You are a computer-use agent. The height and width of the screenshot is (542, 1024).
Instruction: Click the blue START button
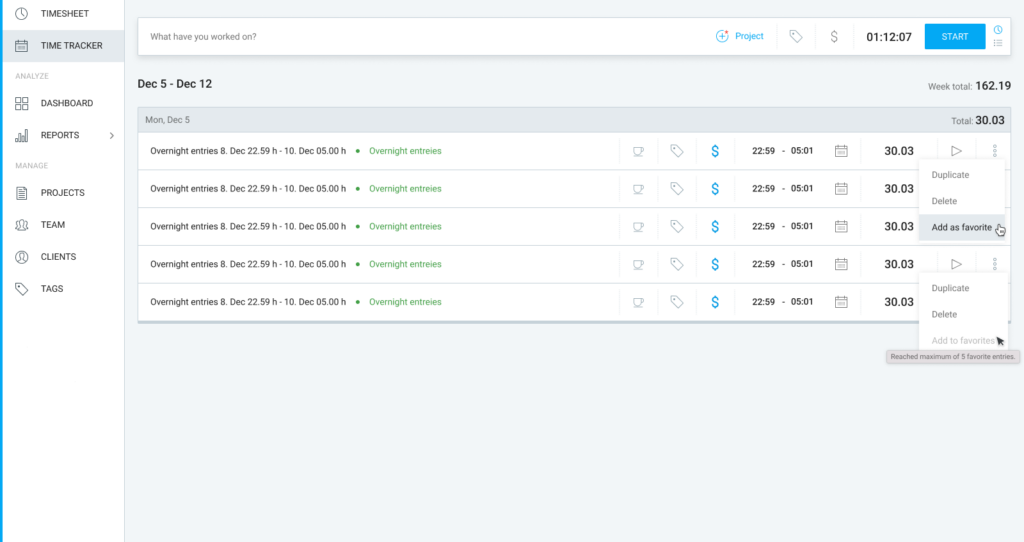(x=954, y=37)
